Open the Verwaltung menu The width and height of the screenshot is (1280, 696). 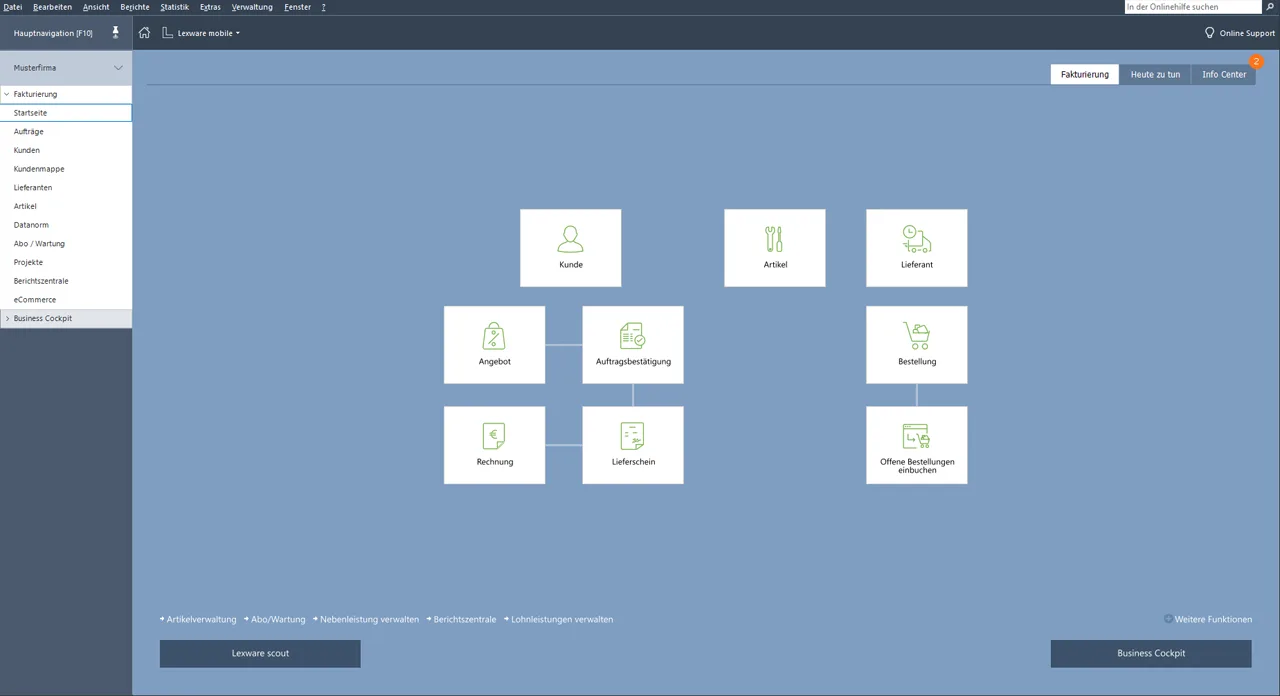point(252,7)
